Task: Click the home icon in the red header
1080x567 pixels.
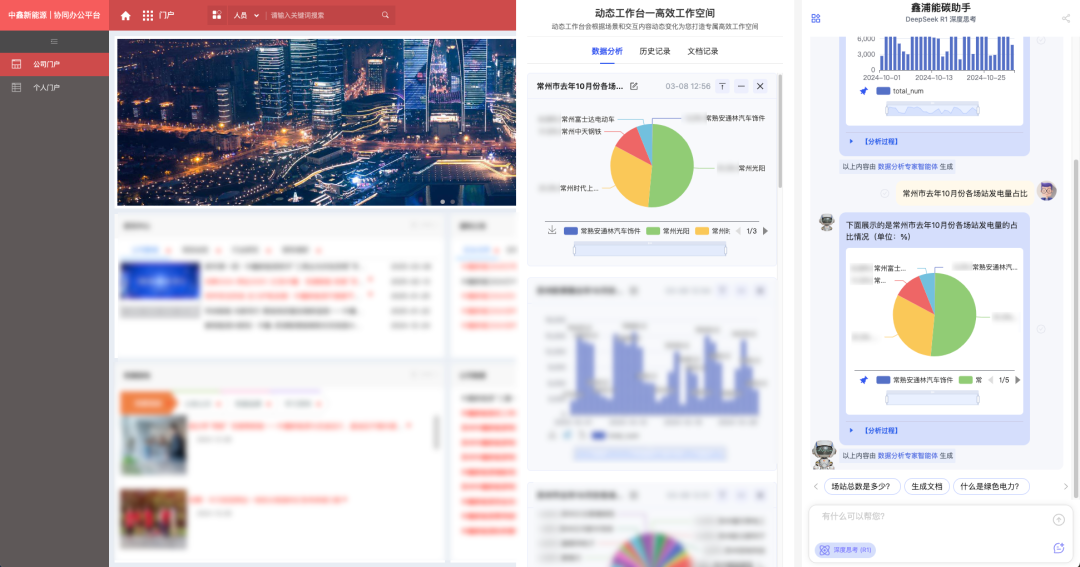Action: point(126,16)
